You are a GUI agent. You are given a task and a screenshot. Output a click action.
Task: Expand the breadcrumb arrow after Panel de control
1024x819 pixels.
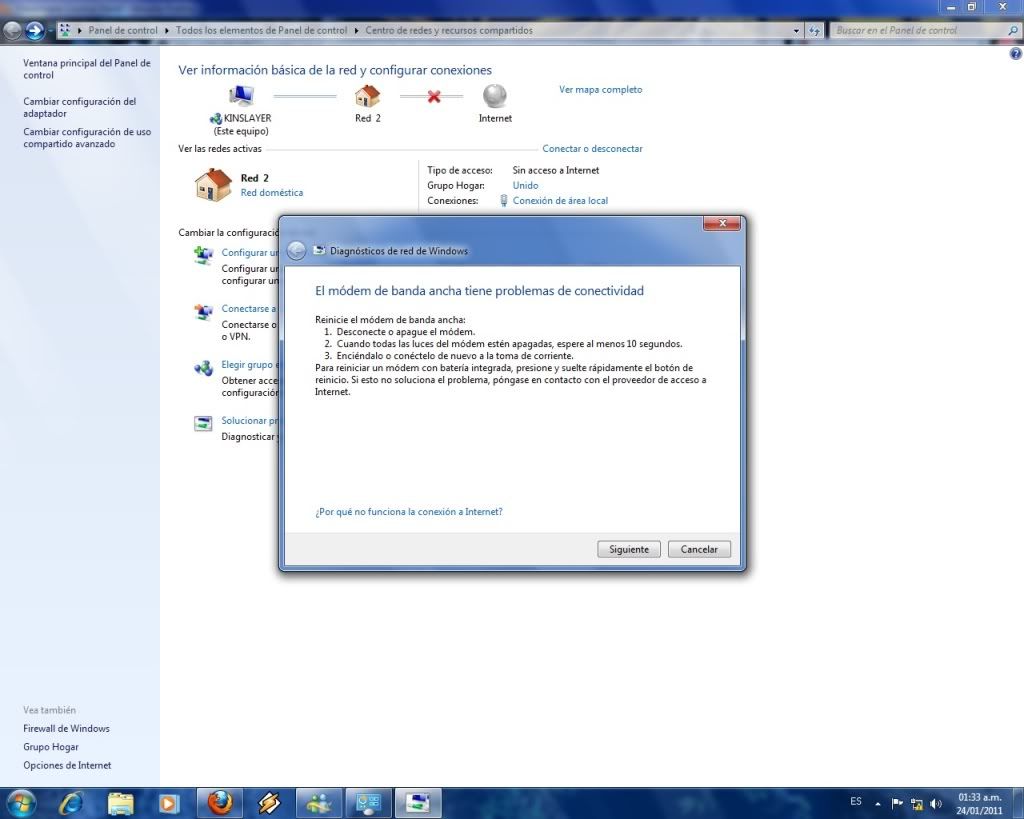tap(167, 31)
